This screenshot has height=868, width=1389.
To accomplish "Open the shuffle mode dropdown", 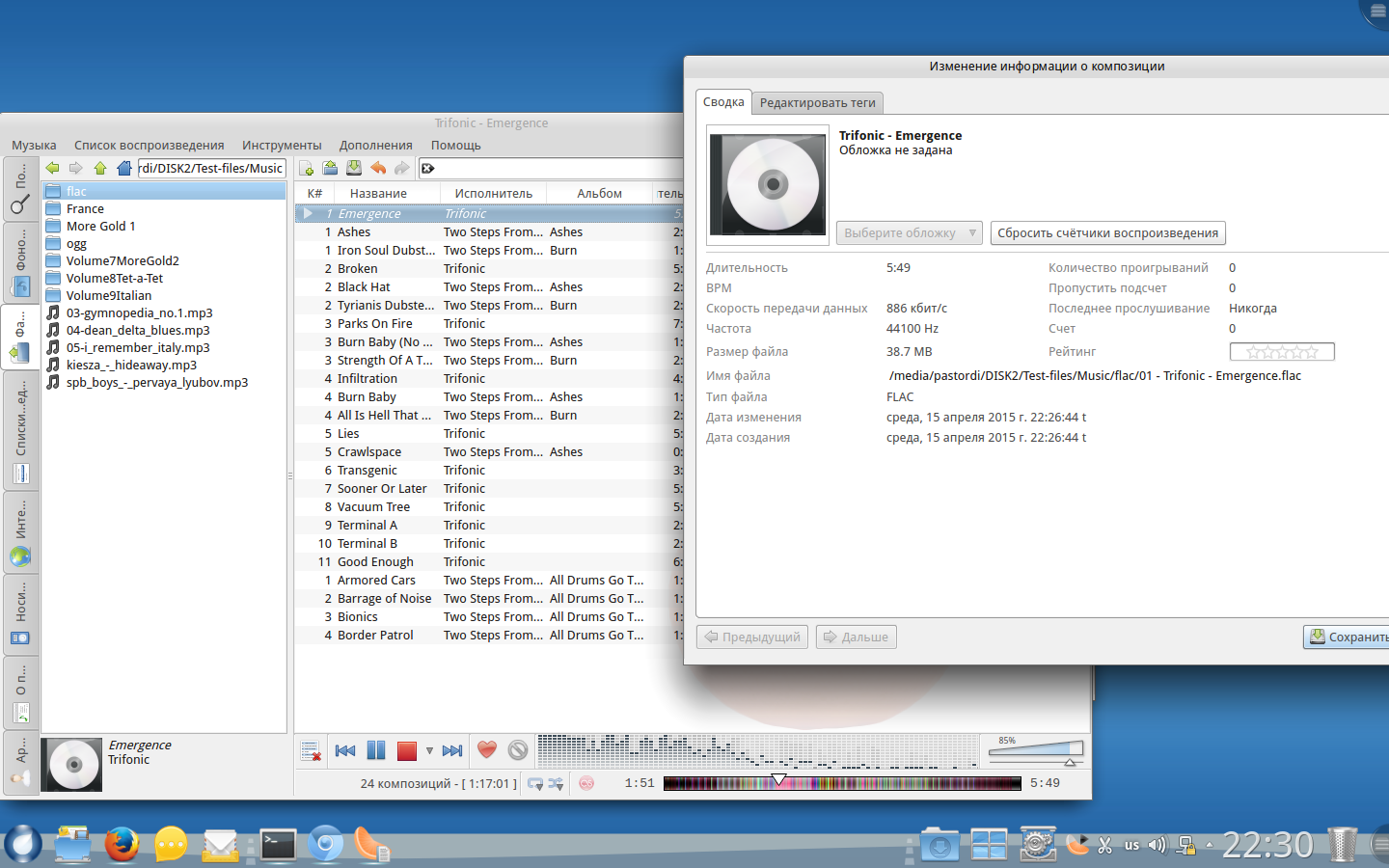I will pos(556,784).
